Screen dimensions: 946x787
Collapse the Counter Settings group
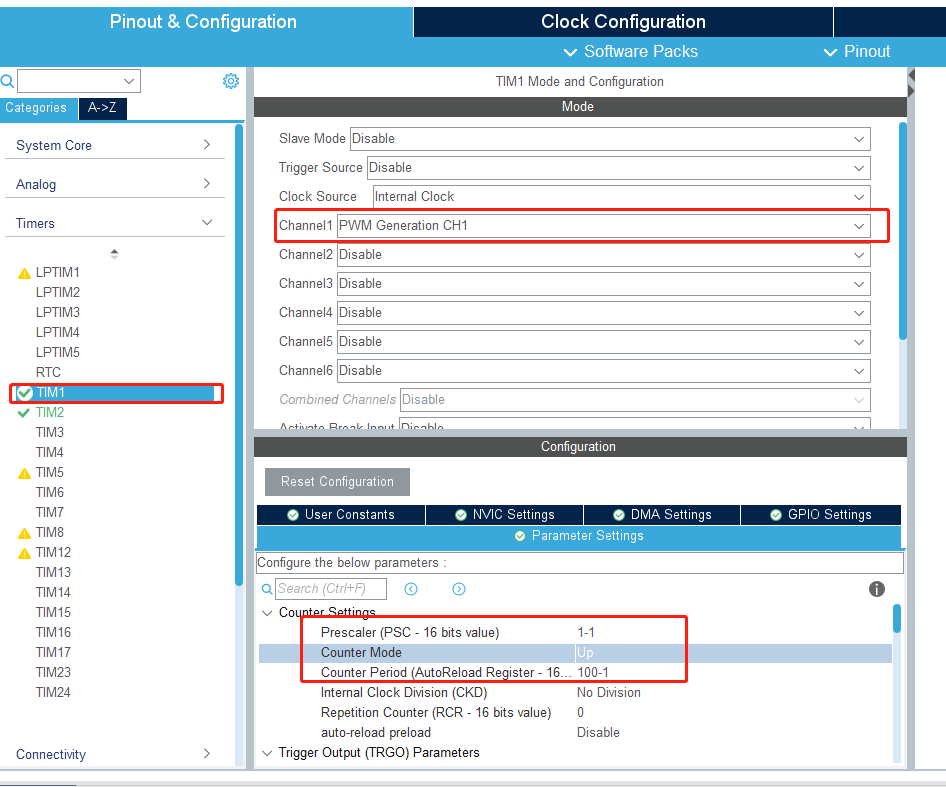[x=267, y=613]
